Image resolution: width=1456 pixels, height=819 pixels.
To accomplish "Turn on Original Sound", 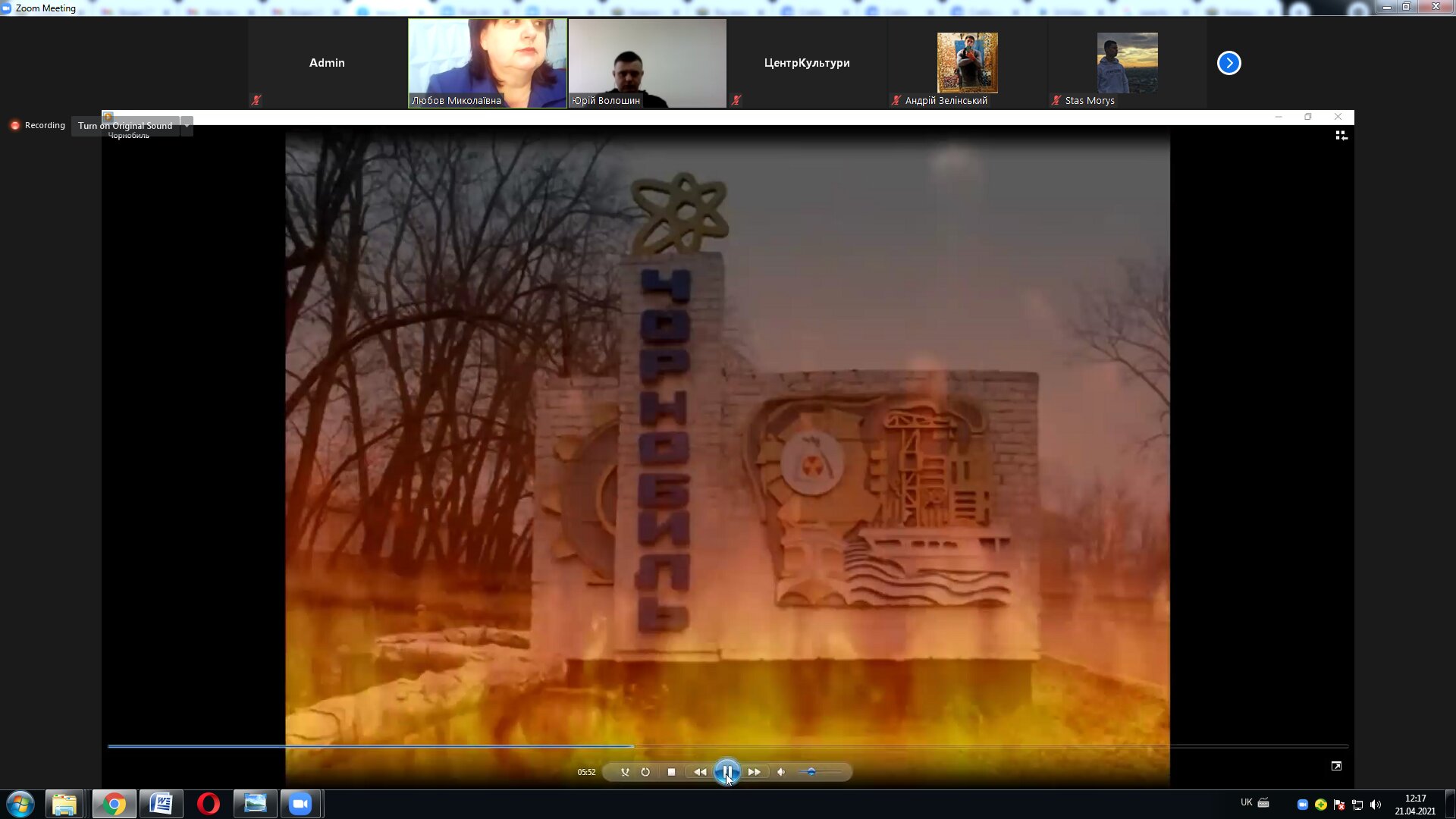I will (x=125, y=126).
